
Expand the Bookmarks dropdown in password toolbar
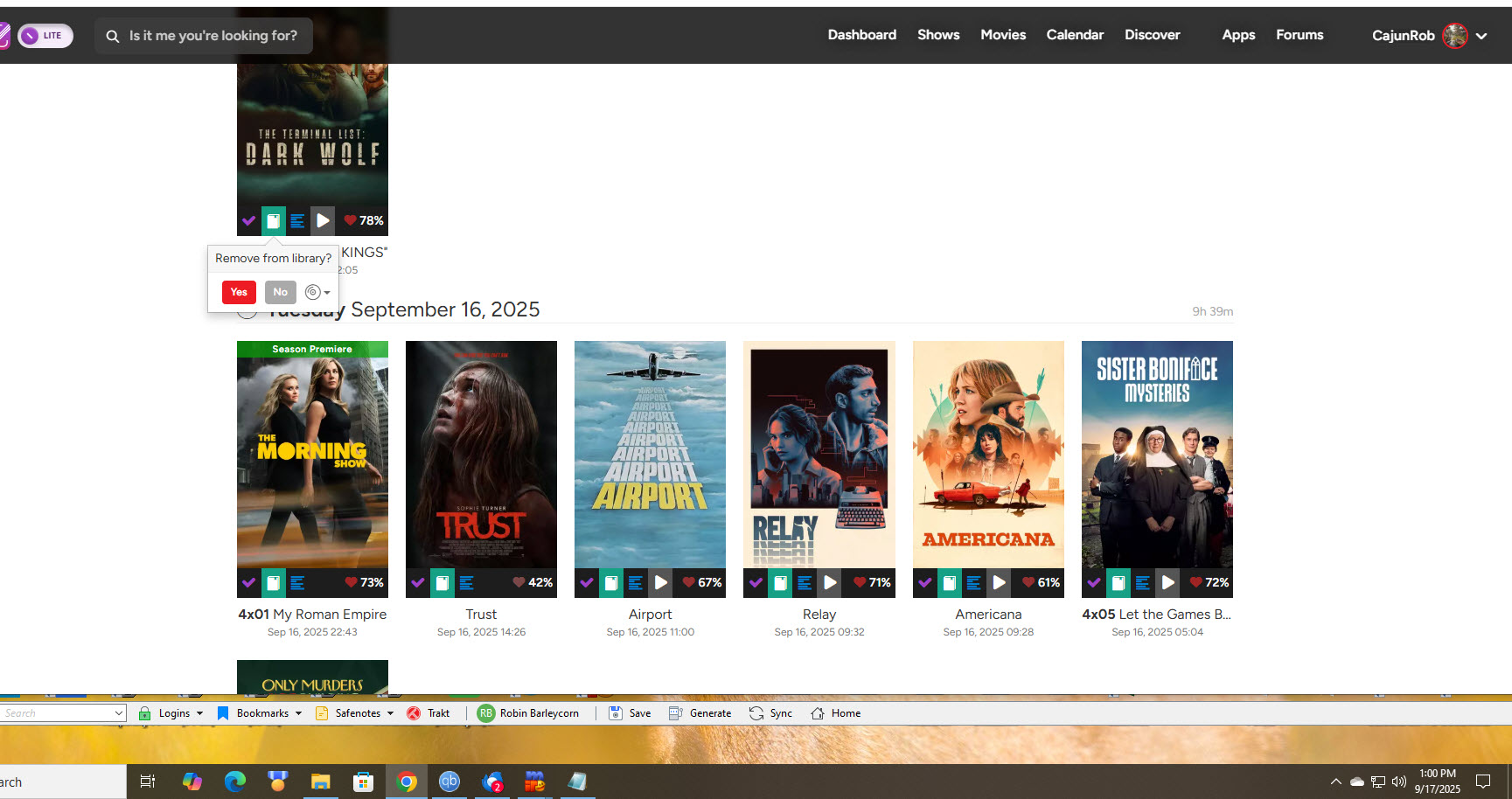pos(298,713)
